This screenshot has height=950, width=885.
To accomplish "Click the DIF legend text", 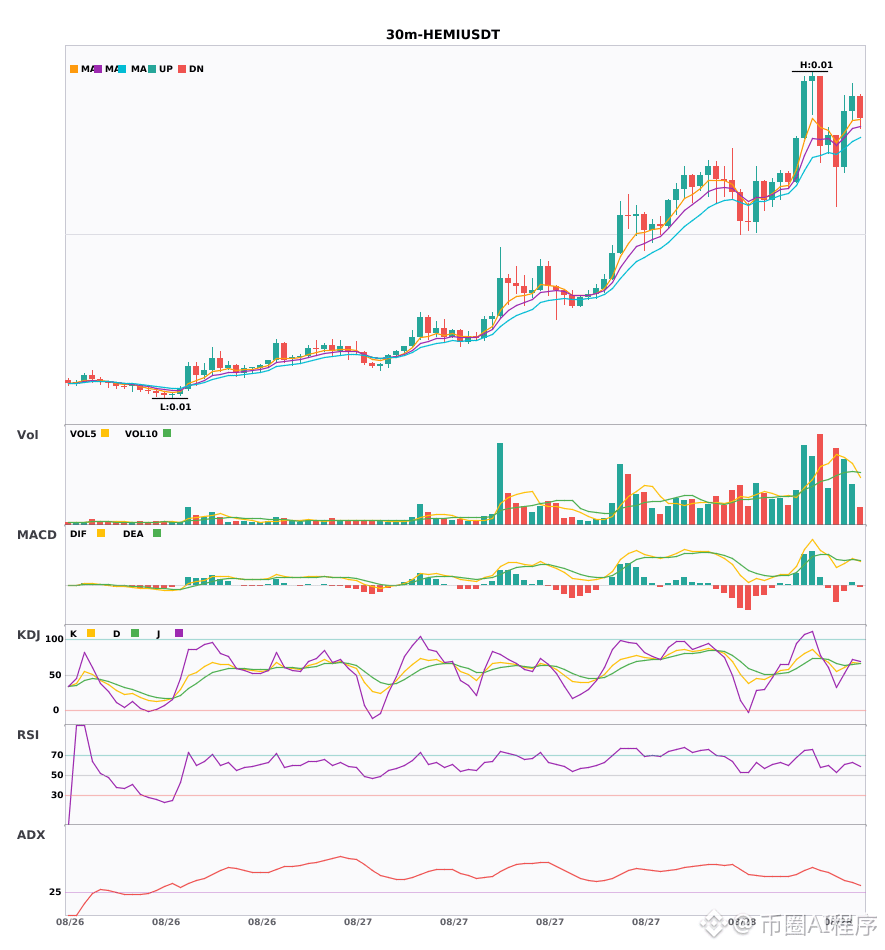I will pyautogui.click(x=78, y=534).
